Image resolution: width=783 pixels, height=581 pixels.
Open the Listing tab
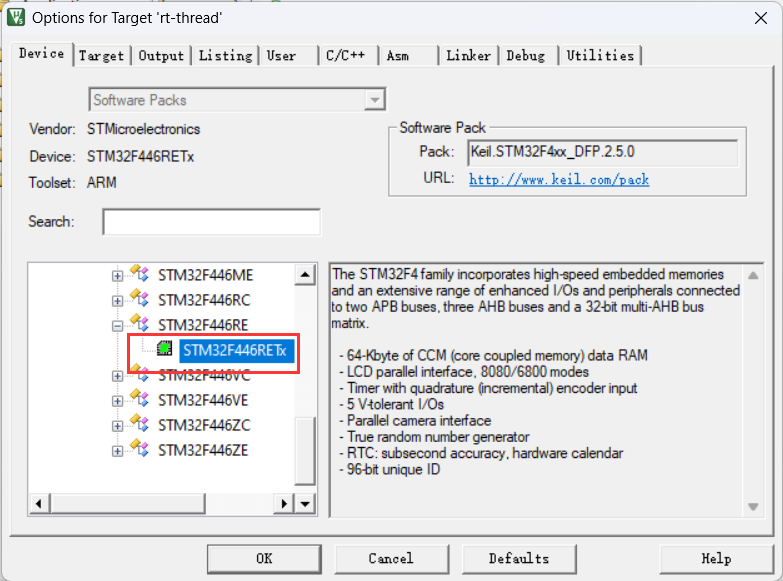(x=225, y=55)
